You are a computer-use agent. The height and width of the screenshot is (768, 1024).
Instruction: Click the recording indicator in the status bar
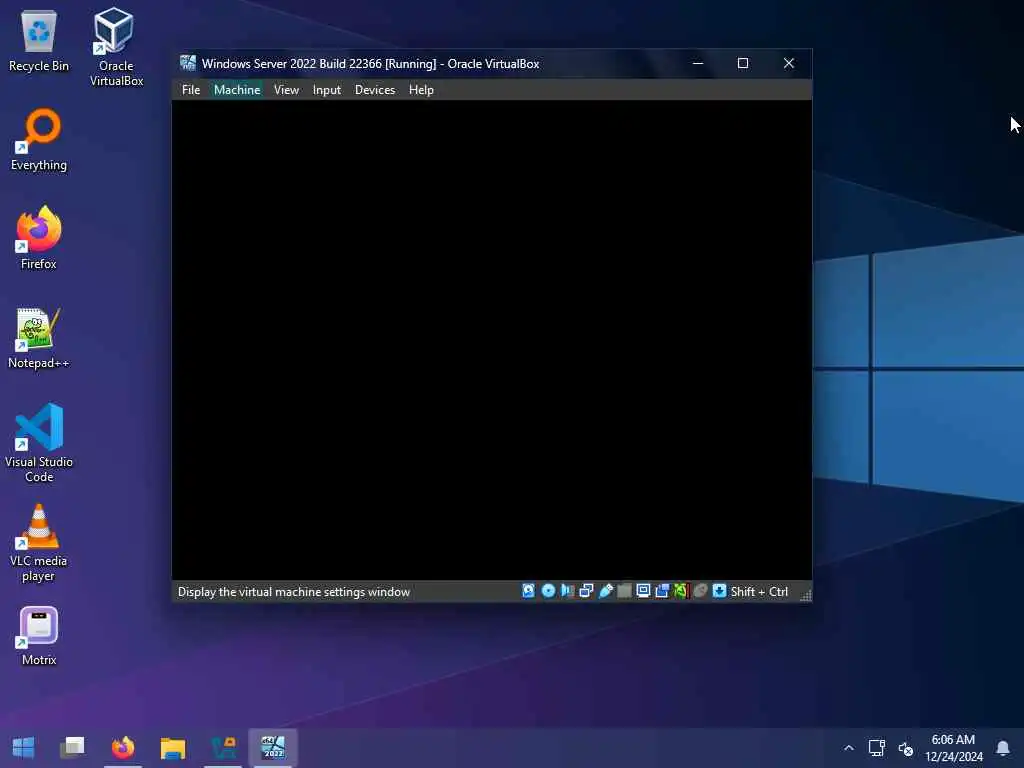click(662, 591)
